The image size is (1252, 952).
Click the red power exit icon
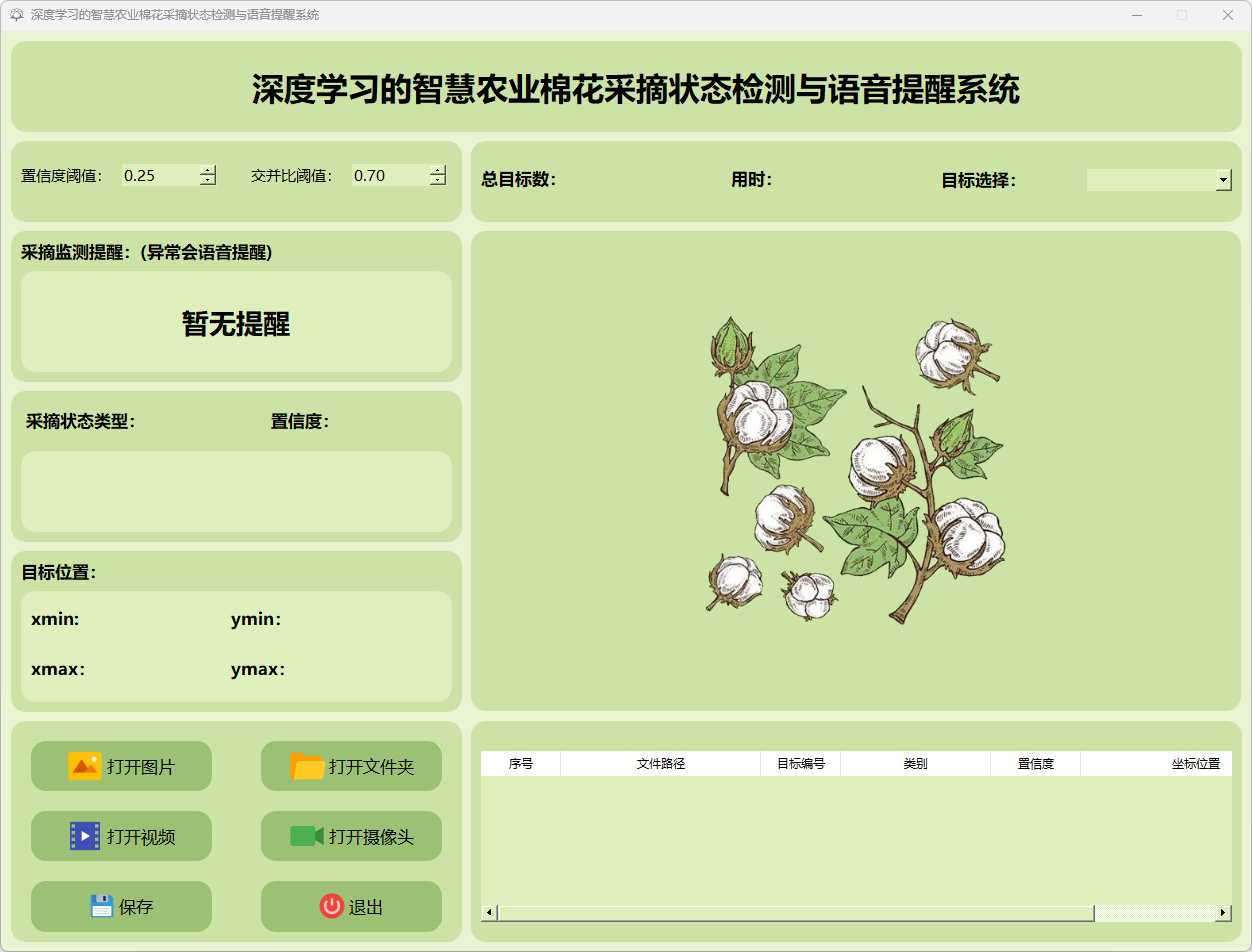point(331,906)
